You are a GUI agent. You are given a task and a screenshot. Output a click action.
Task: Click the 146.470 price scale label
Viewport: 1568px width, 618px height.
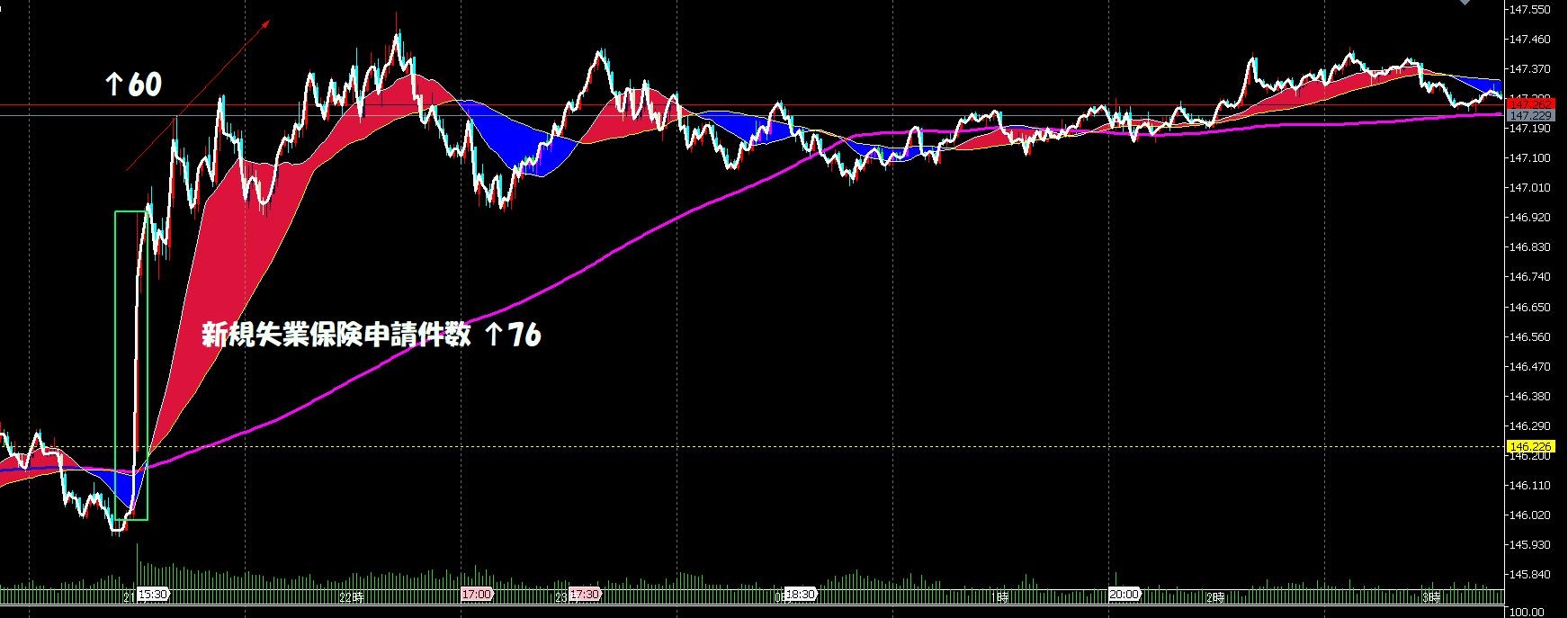(x=1530, y=367)
